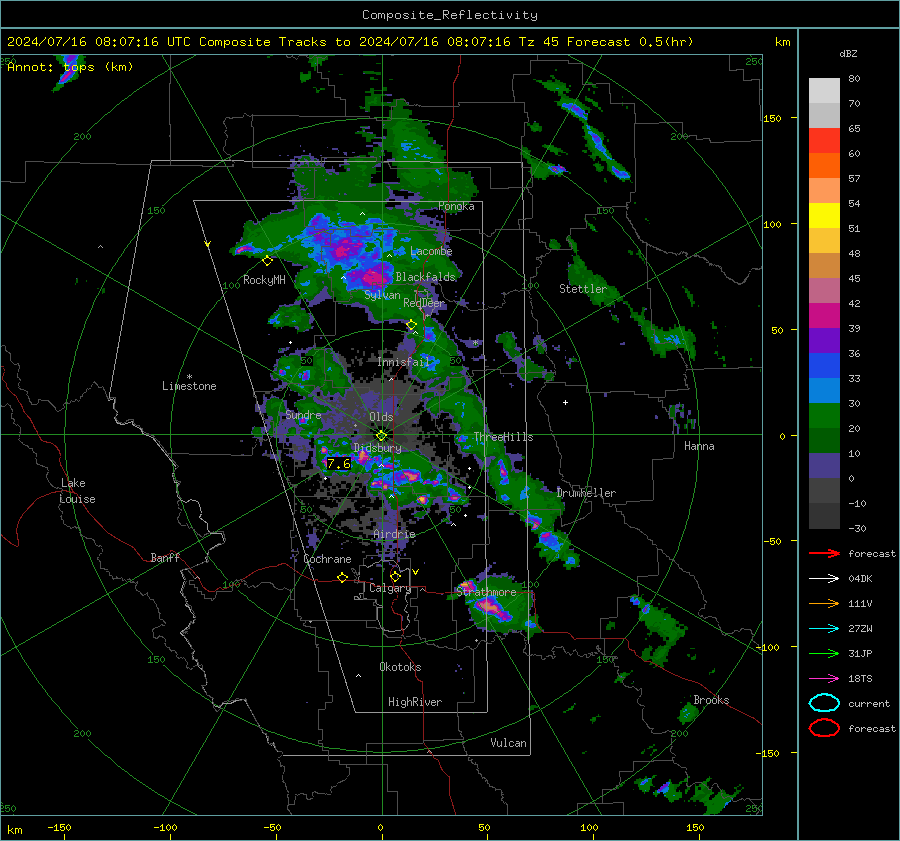
Task: Click the Hanna city label
Action: point(699,446)
